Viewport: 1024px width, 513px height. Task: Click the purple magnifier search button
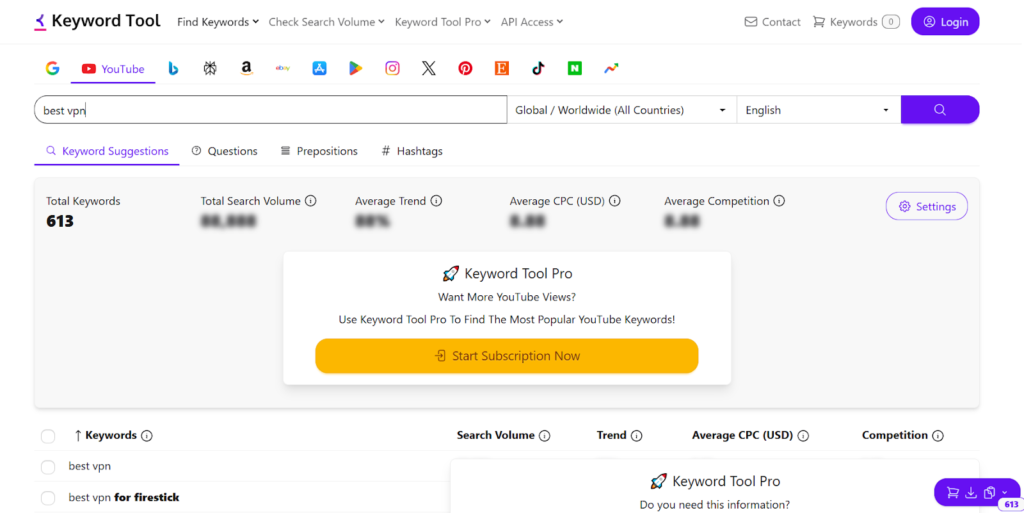(x=939, y=110)
